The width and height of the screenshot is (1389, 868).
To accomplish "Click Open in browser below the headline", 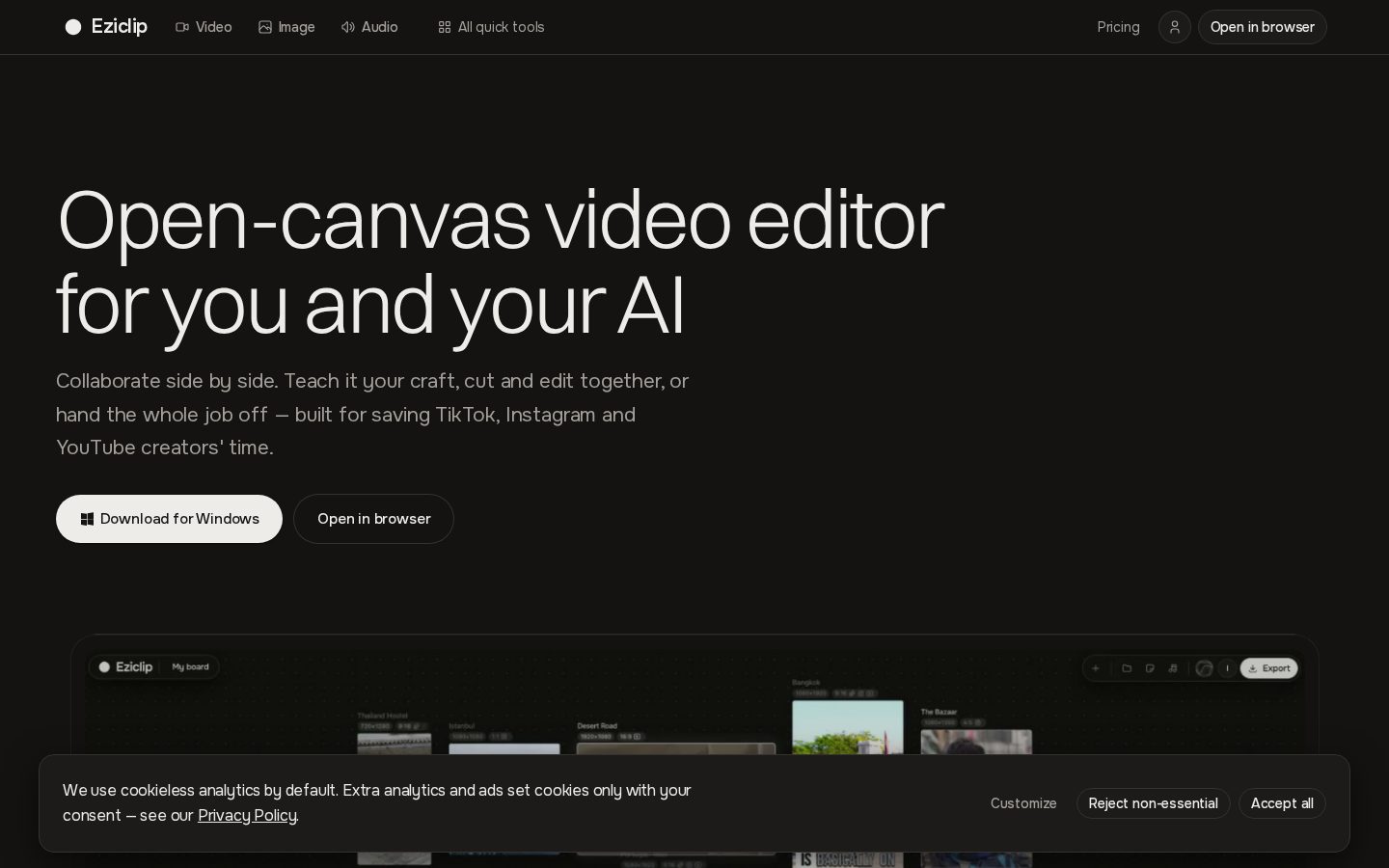I will point(373,519).
